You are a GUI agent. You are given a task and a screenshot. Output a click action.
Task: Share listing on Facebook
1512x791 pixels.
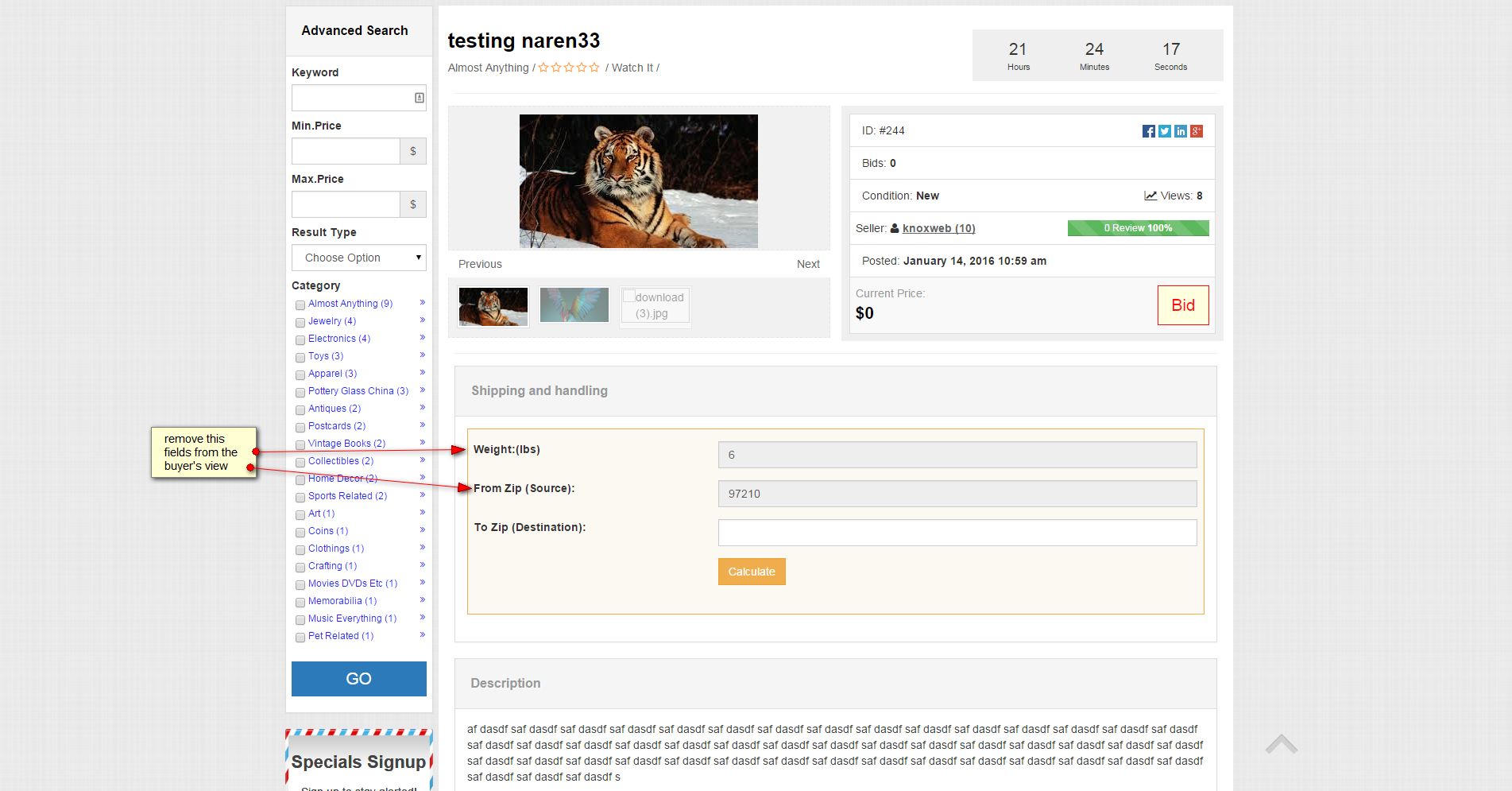[x=1148, y=131]
